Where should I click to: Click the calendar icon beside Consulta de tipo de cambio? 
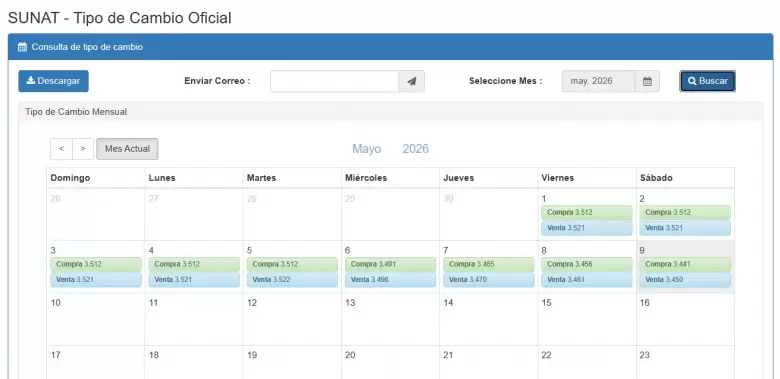tap(22, 47)
